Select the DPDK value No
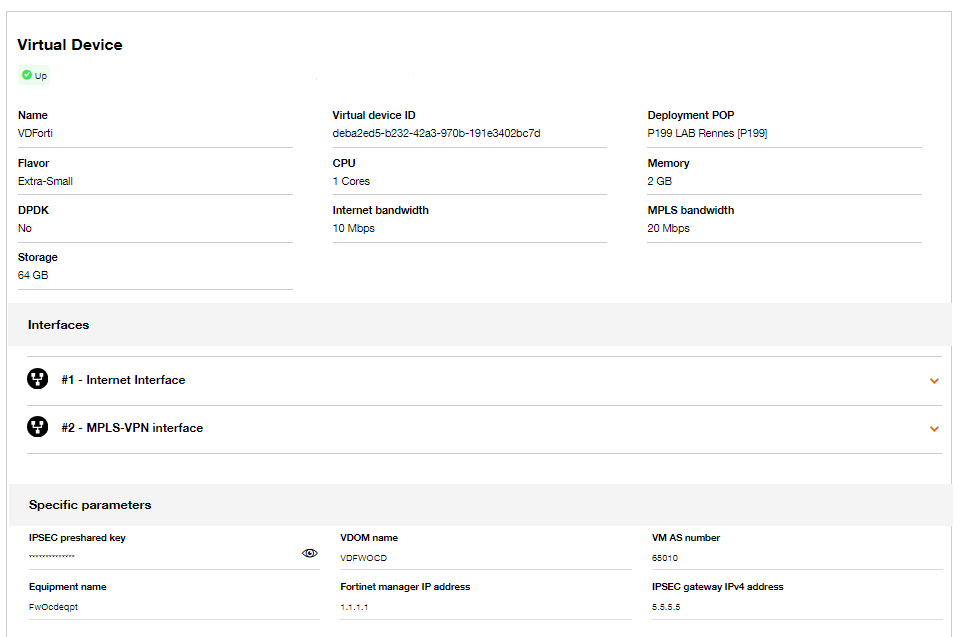Image resolution: width=967 pixels, height=637 pixels. click(x=25, y=228)
